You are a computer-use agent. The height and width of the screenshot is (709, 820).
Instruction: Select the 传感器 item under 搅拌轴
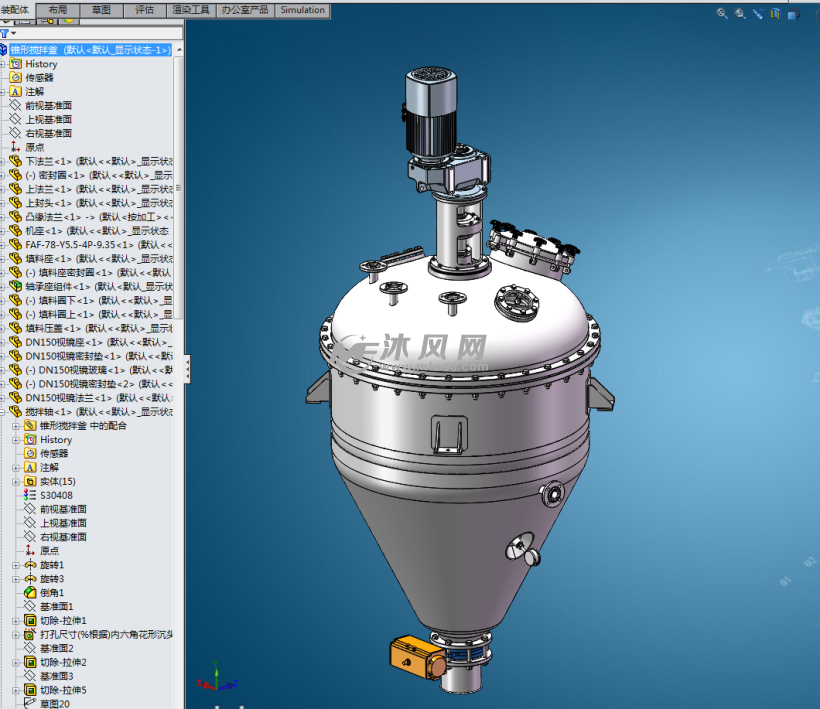tap(54, 453)
